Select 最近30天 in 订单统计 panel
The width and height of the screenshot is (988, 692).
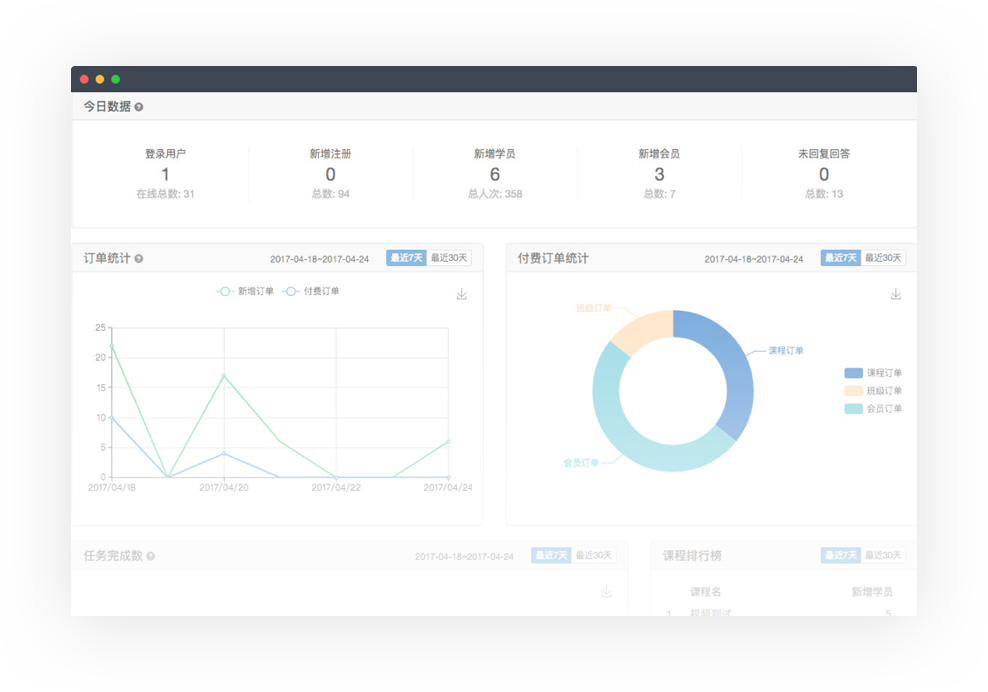(449, 258)
